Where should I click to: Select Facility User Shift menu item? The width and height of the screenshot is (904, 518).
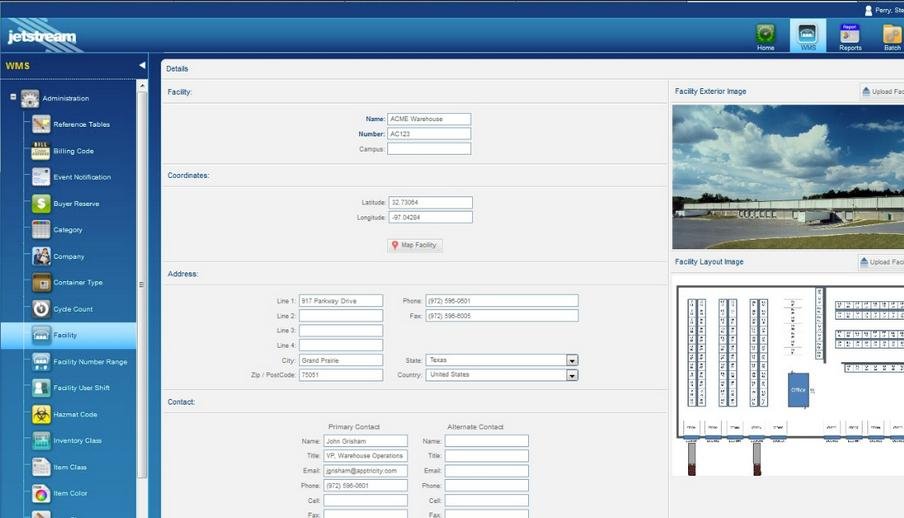point(82,388)
